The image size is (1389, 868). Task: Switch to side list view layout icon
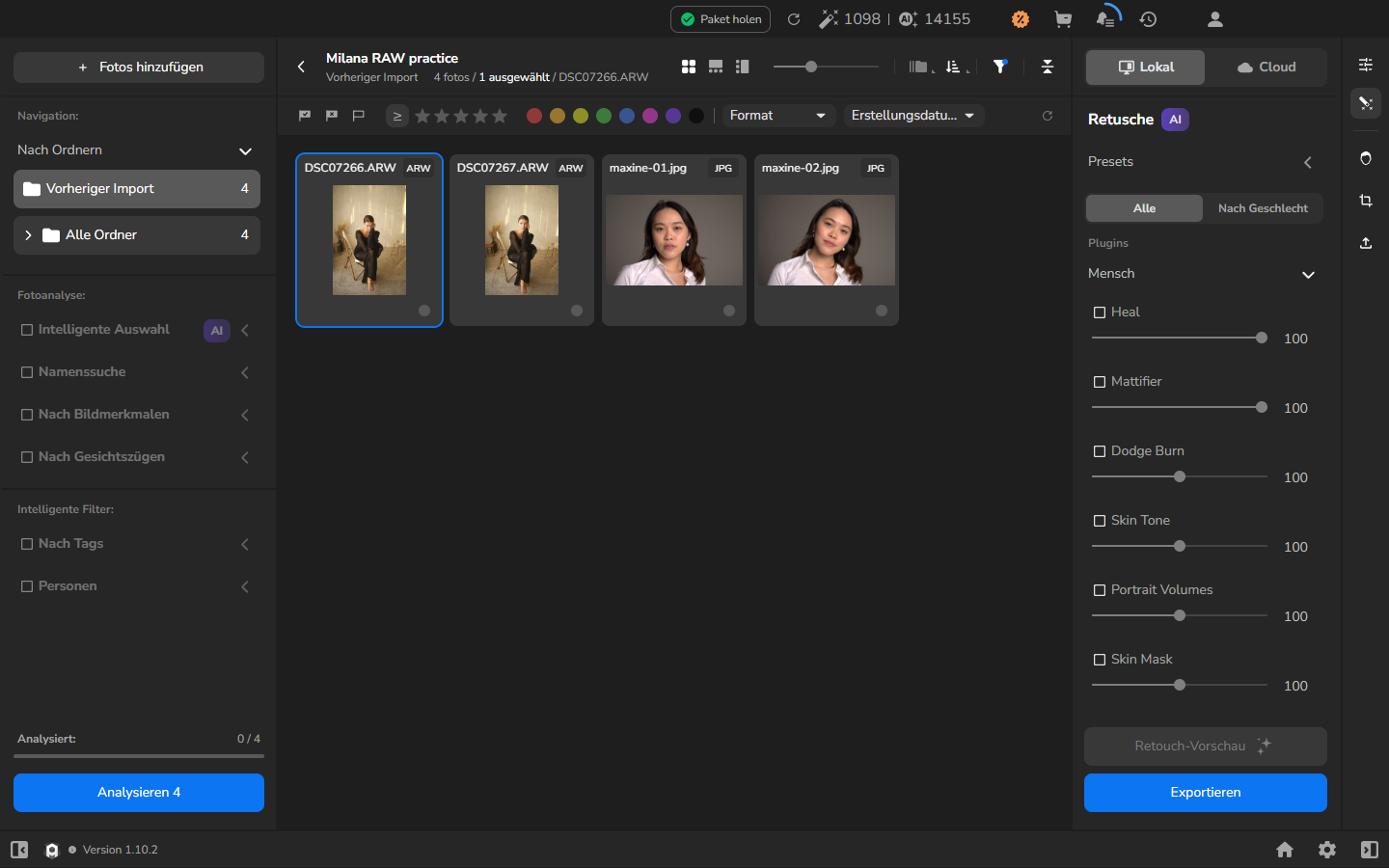pyautogui.click(x=742, y=67)
